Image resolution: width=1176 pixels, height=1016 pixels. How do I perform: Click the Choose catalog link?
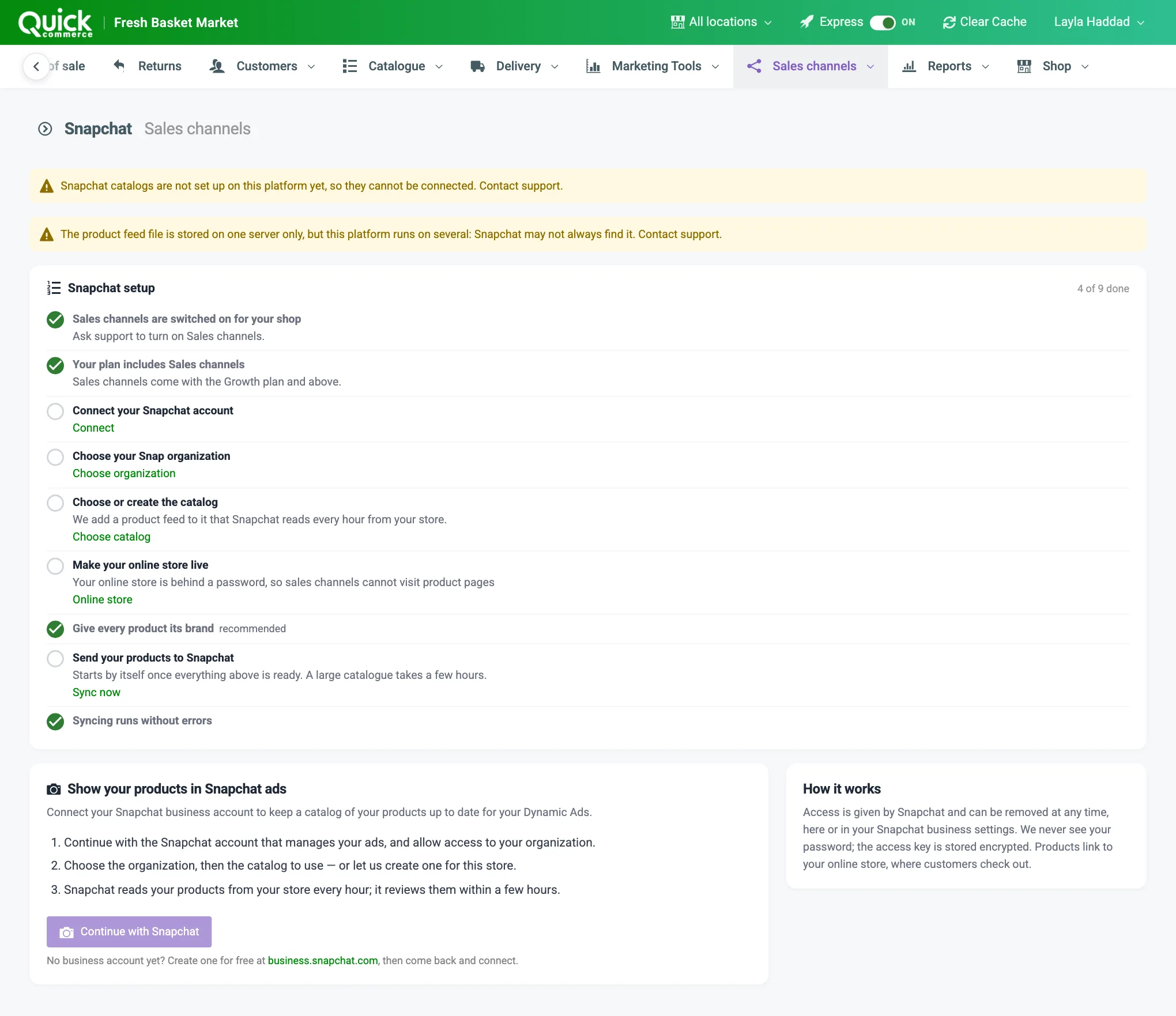pos(111,537)
